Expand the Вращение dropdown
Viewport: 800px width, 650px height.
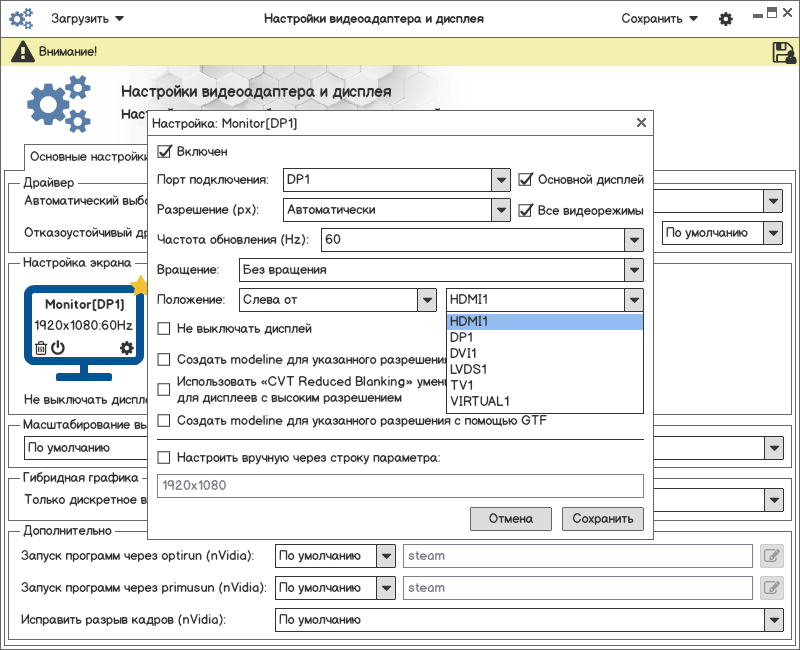(x=632, y=270)
